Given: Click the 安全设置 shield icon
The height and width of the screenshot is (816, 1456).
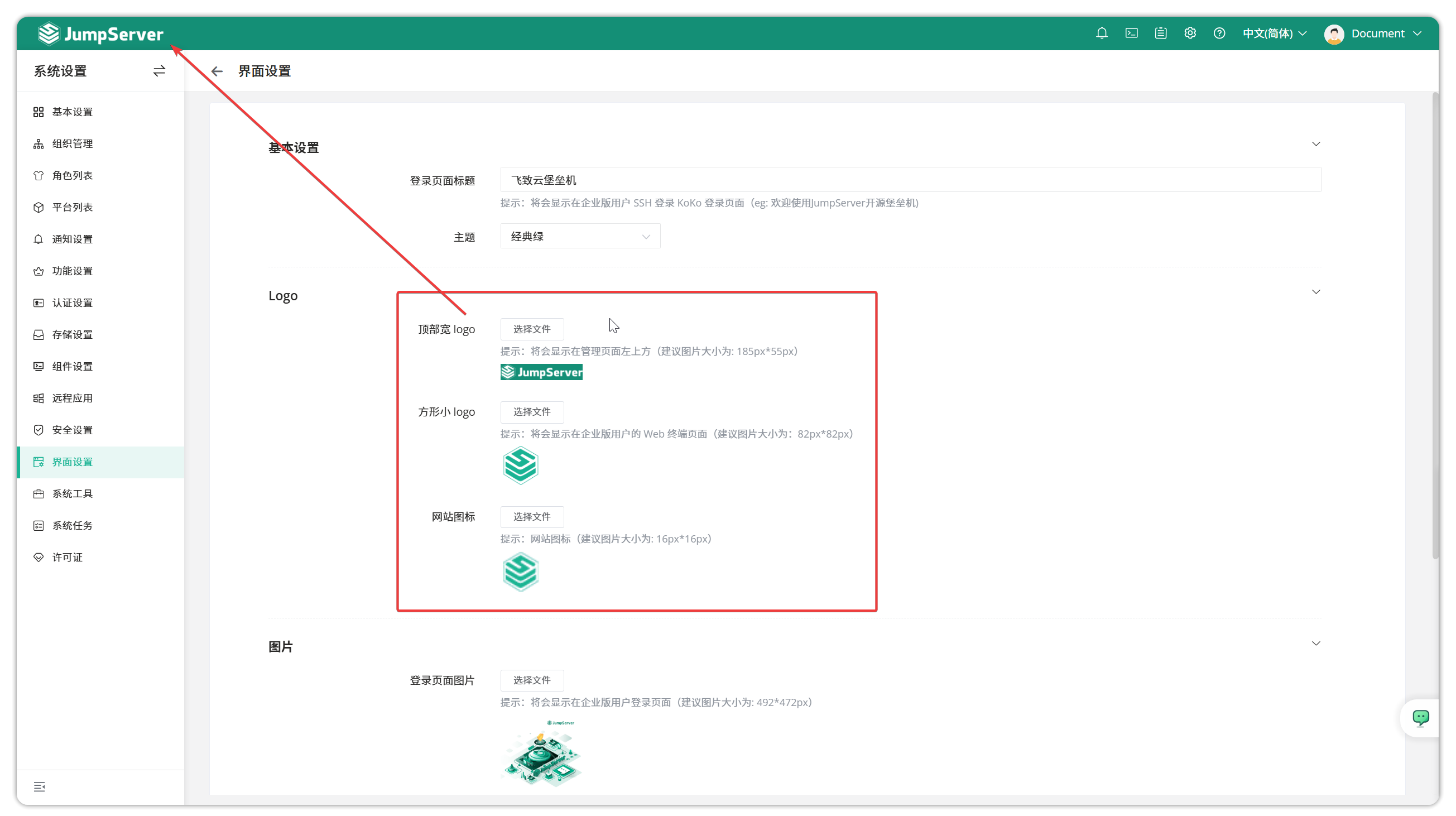Looking at the screenshot, I should [39, 430].
